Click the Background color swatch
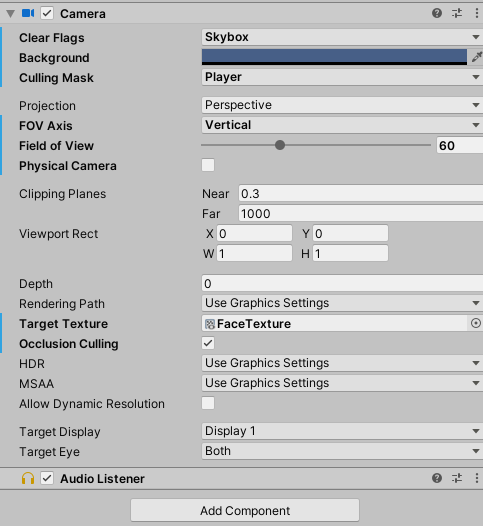This screenshot has height=526, width=483. click(x=334, y=57)
